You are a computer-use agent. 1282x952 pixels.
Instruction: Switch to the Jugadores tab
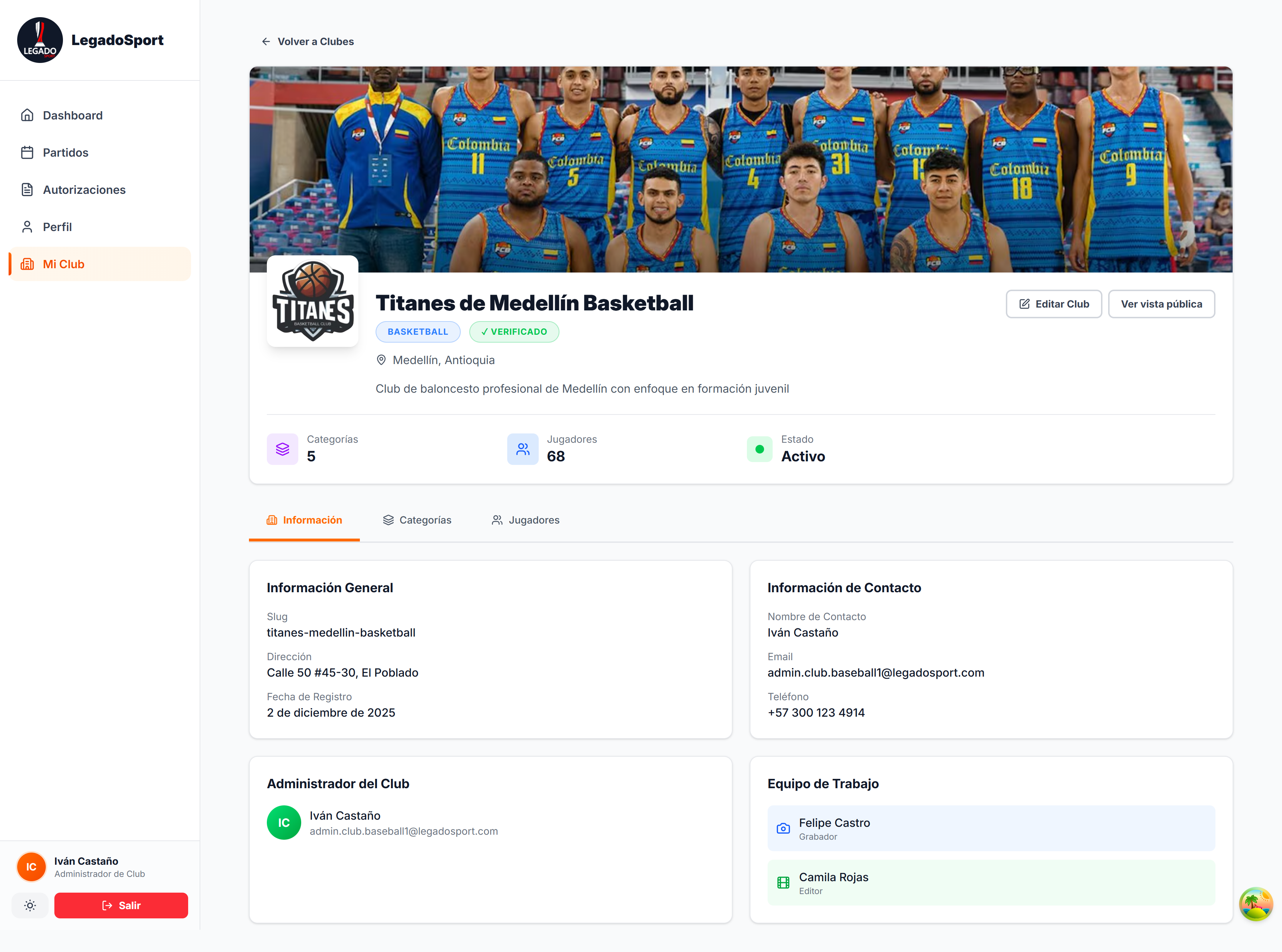coord(526,520)
